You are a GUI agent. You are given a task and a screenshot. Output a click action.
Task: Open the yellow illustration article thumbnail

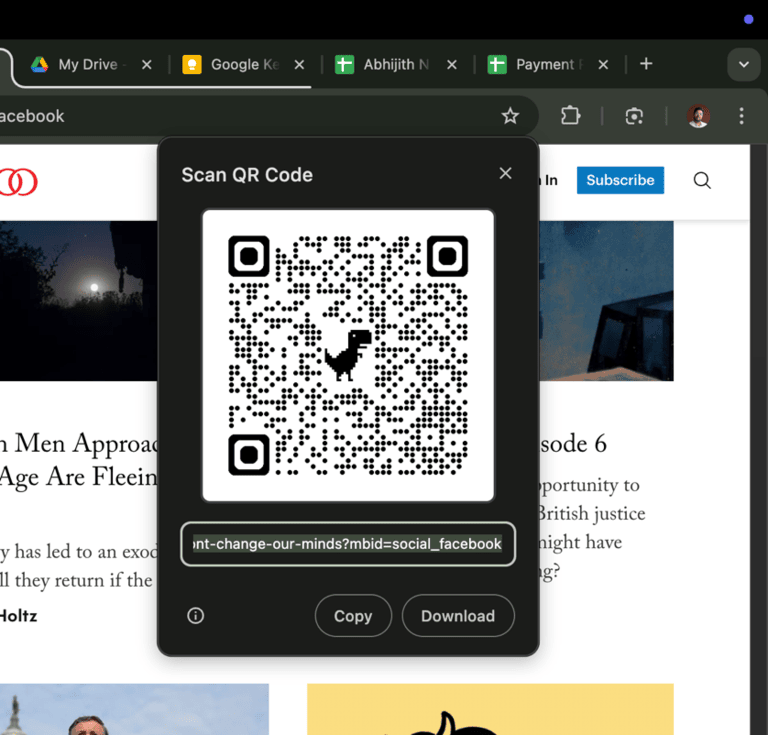(x=490, y=709)
